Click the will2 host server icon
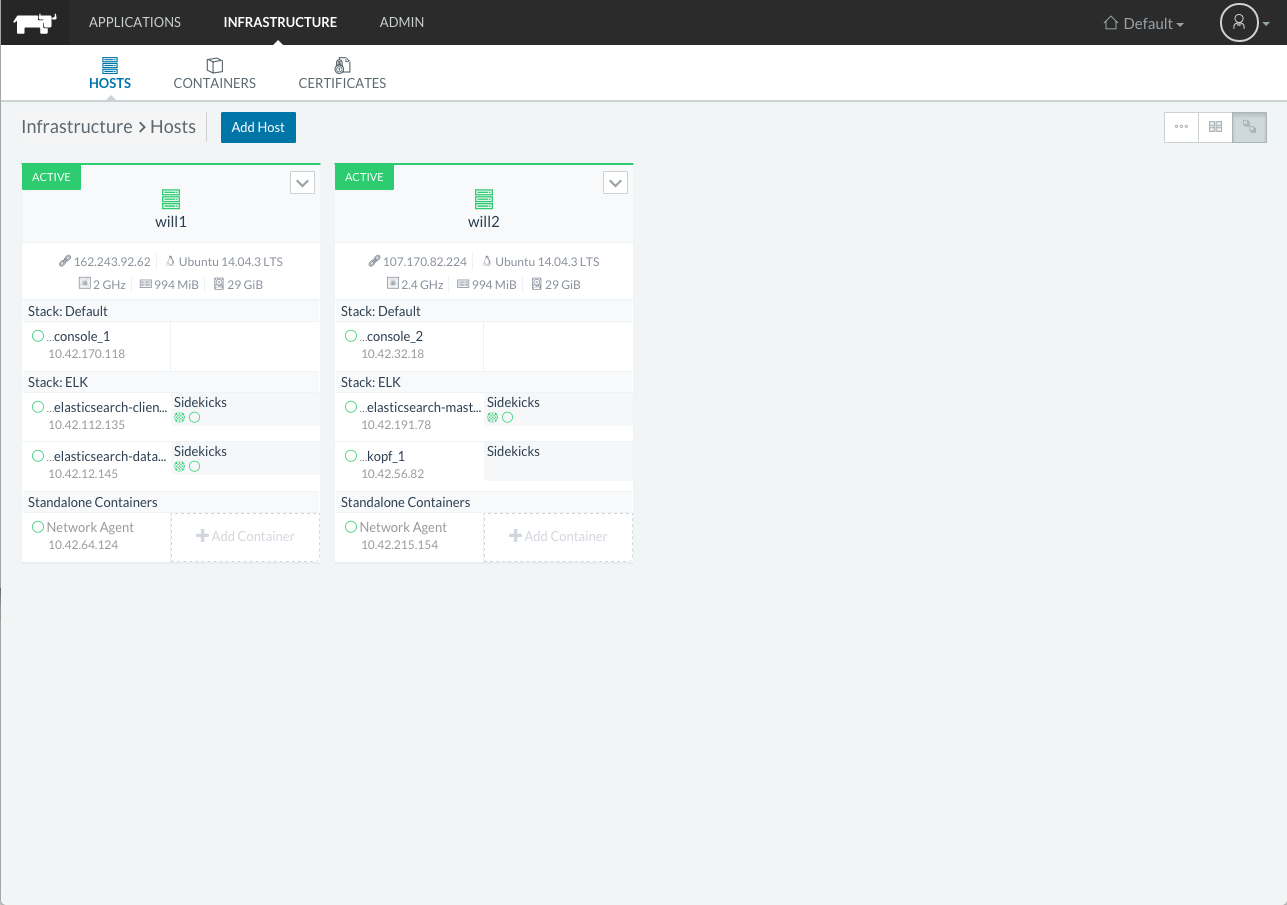 point(484,199)
